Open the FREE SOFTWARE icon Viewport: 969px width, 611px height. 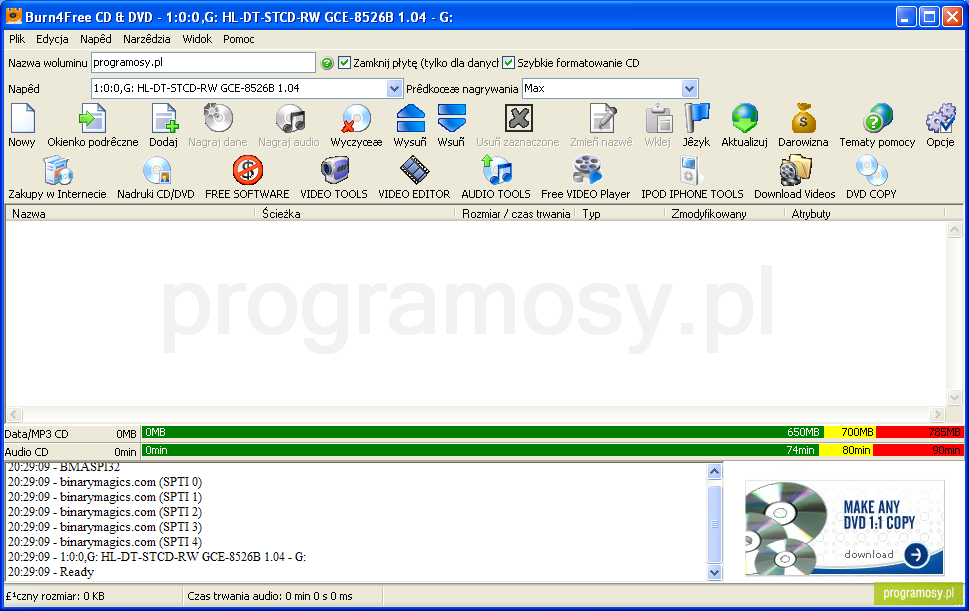click(247, 178)
